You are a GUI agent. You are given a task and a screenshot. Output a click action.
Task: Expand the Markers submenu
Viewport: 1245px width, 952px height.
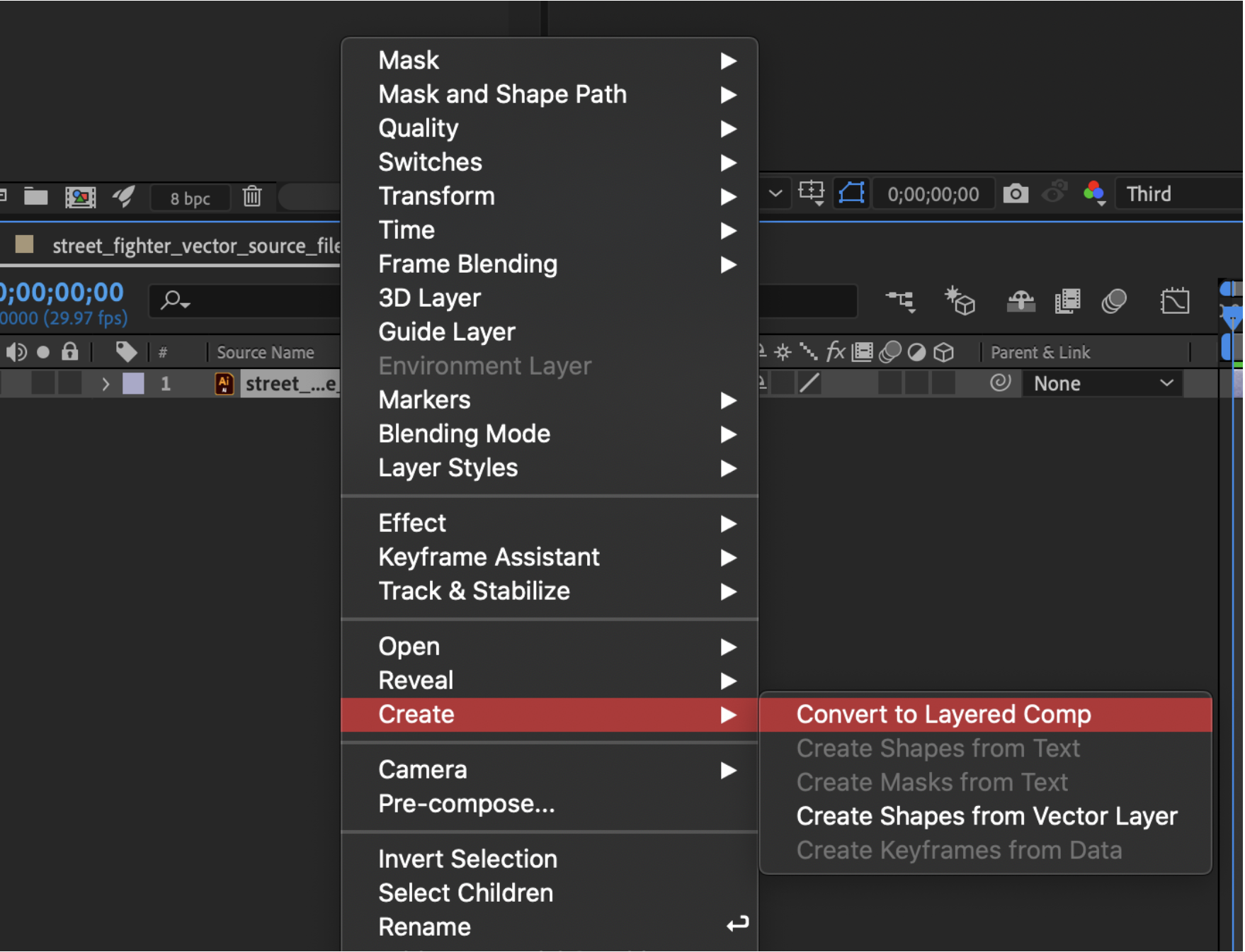(x=550, y=400)
